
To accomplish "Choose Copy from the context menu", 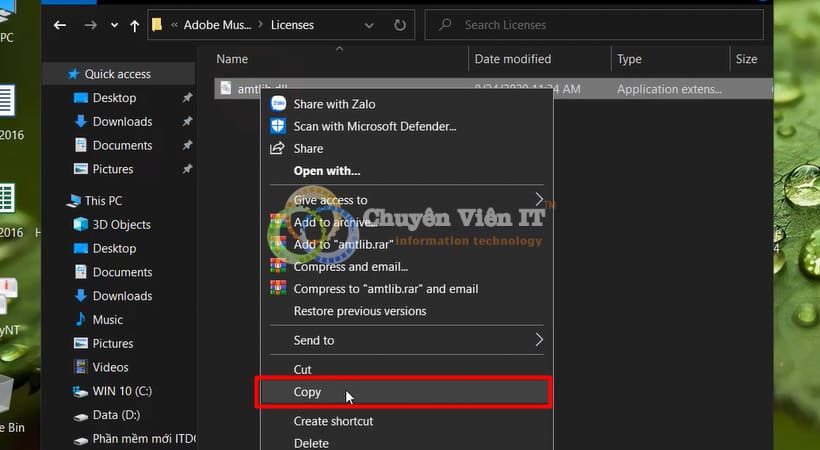I will [307, 392].
